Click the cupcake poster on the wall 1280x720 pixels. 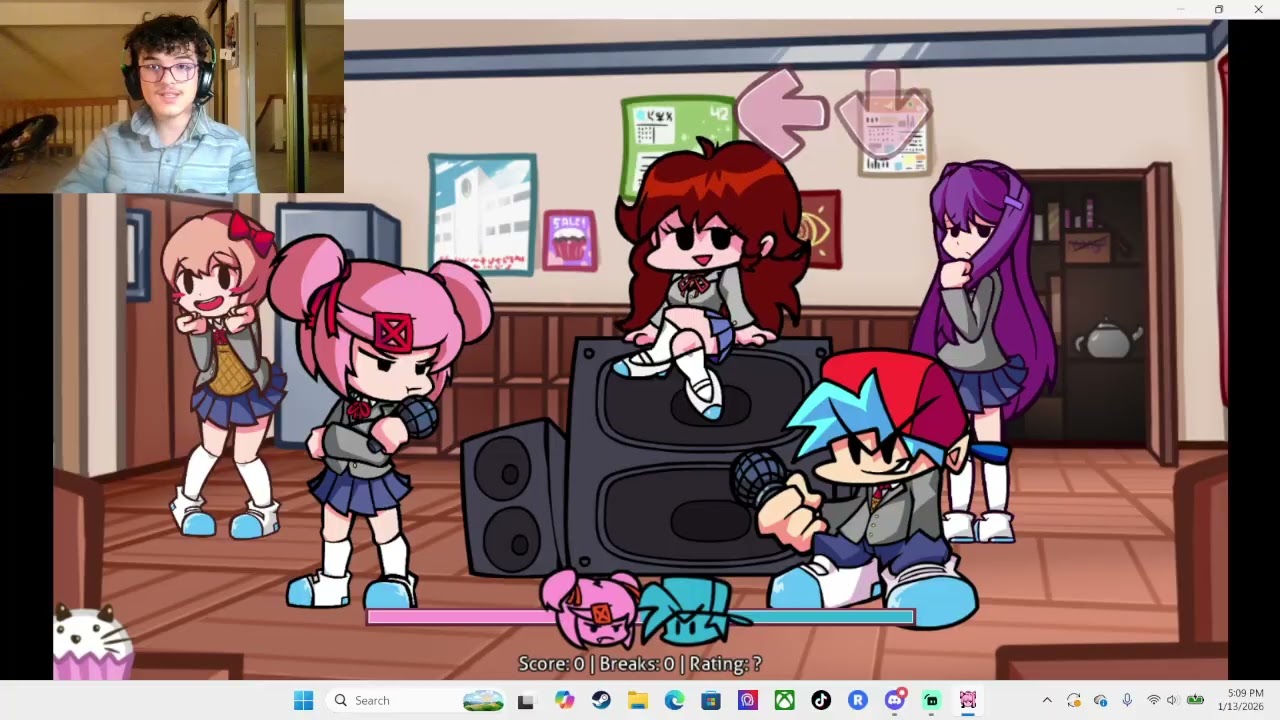(x=570, y=241)
